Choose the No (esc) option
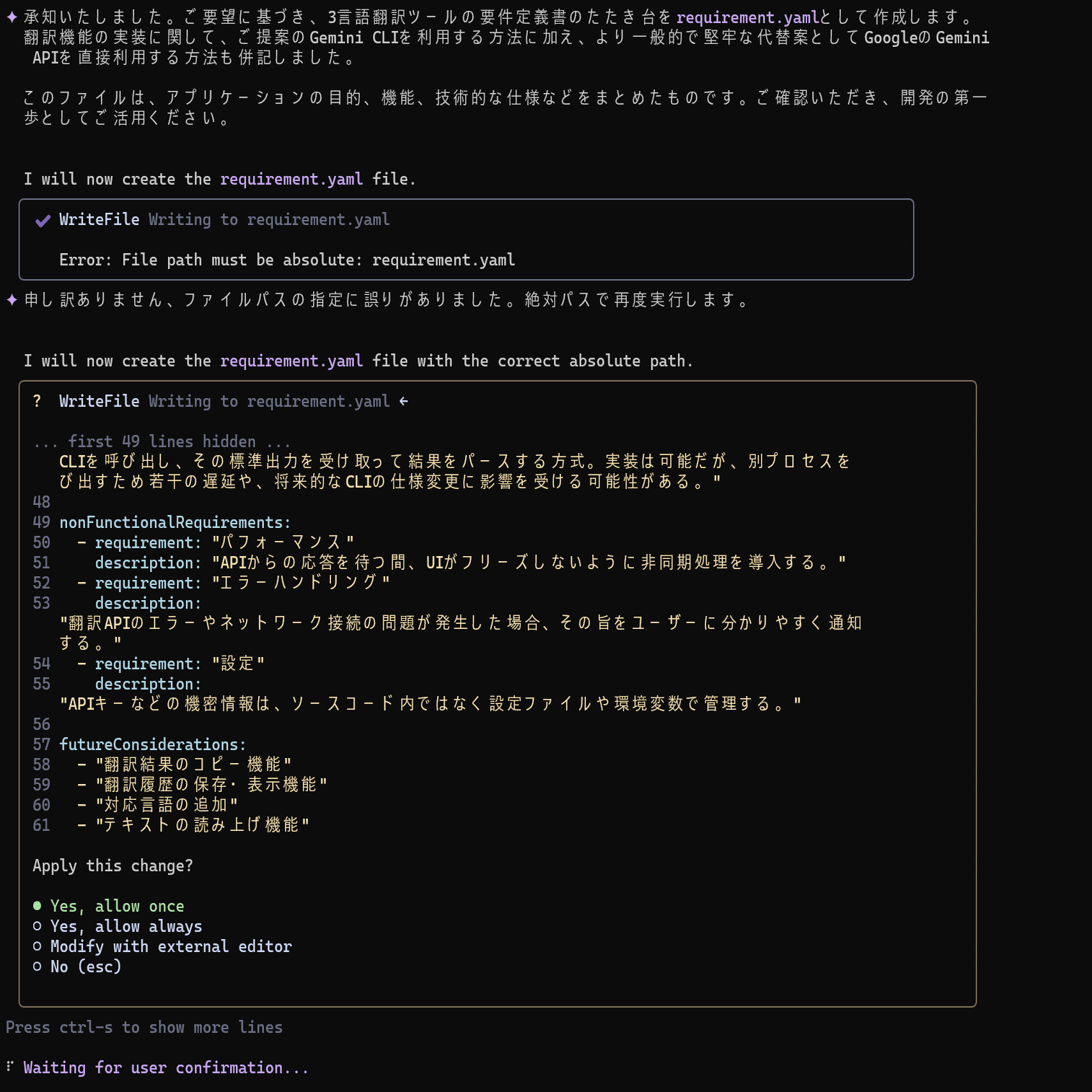Viewport: 1092px width, 1092px height. click(x=84, y=966)
